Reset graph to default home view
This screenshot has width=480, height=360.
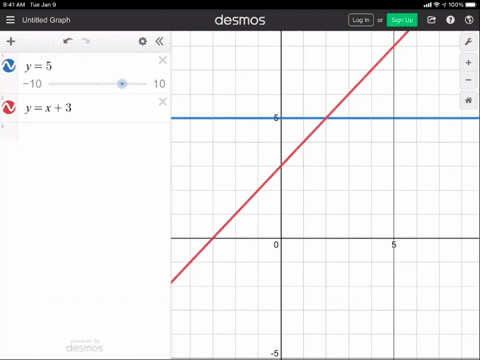click(x=468, y=100)
